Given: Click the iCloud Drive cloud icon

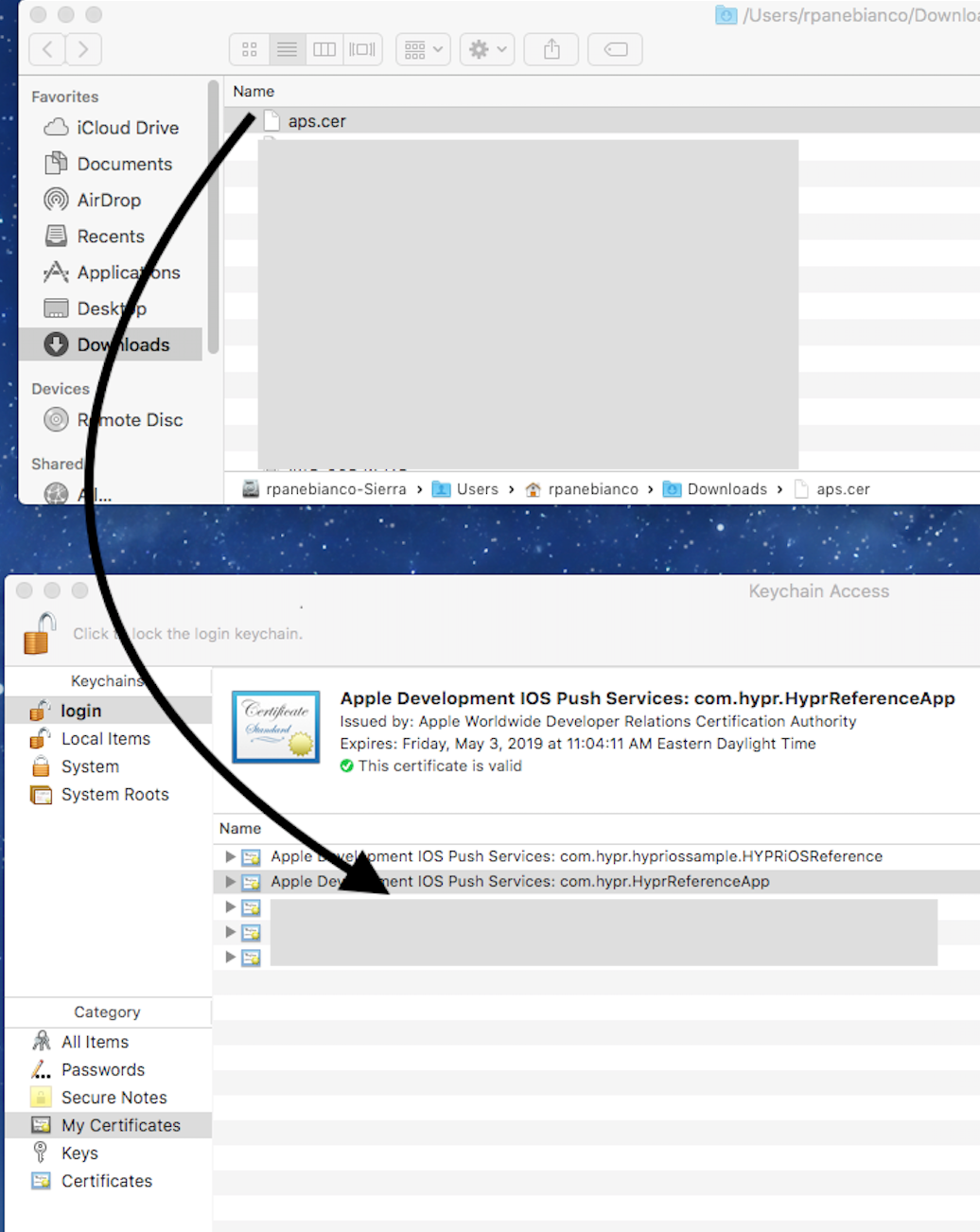Looking at the screenshot, I should click(57, 128).
